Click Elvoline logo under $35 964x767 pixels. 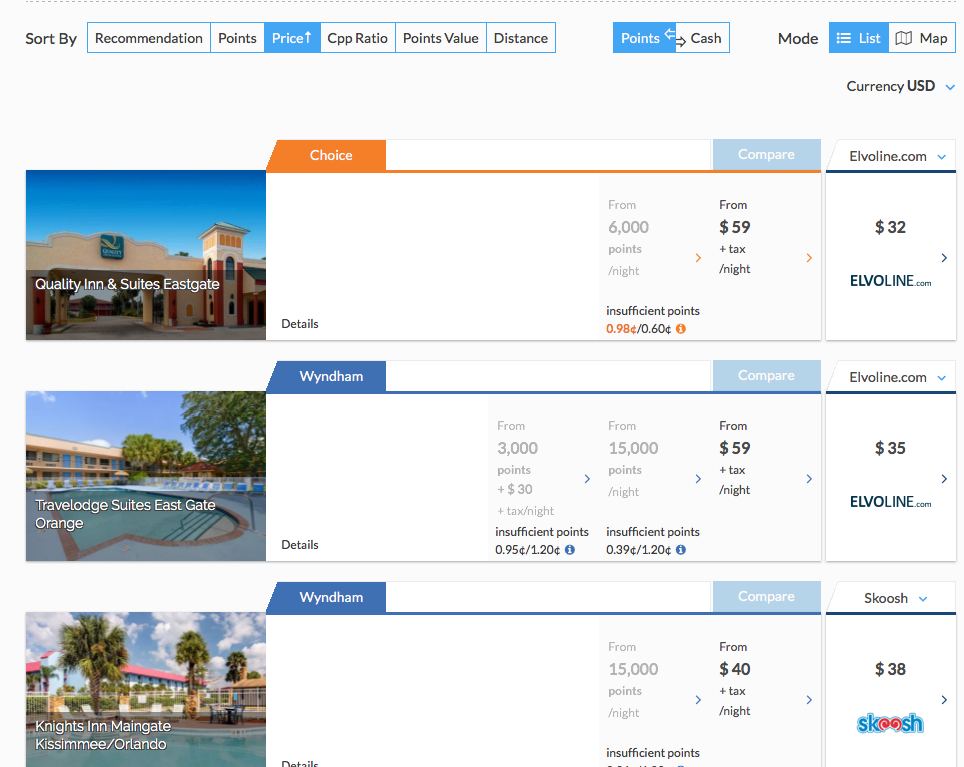(x=890, y=502)
